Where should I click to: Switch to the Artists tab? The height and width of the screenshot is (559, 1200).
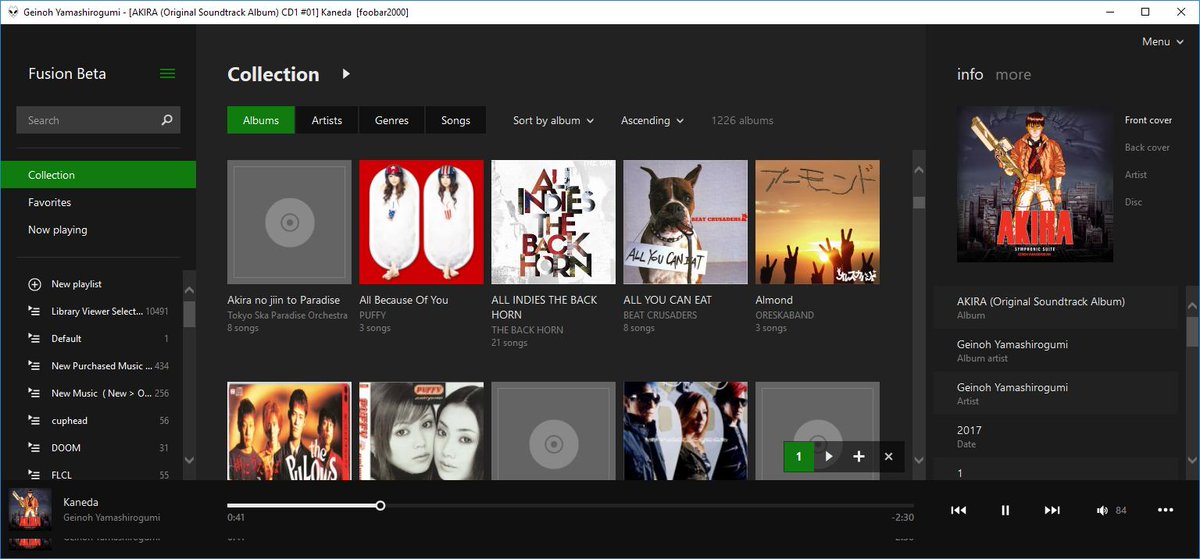[327, 120]
